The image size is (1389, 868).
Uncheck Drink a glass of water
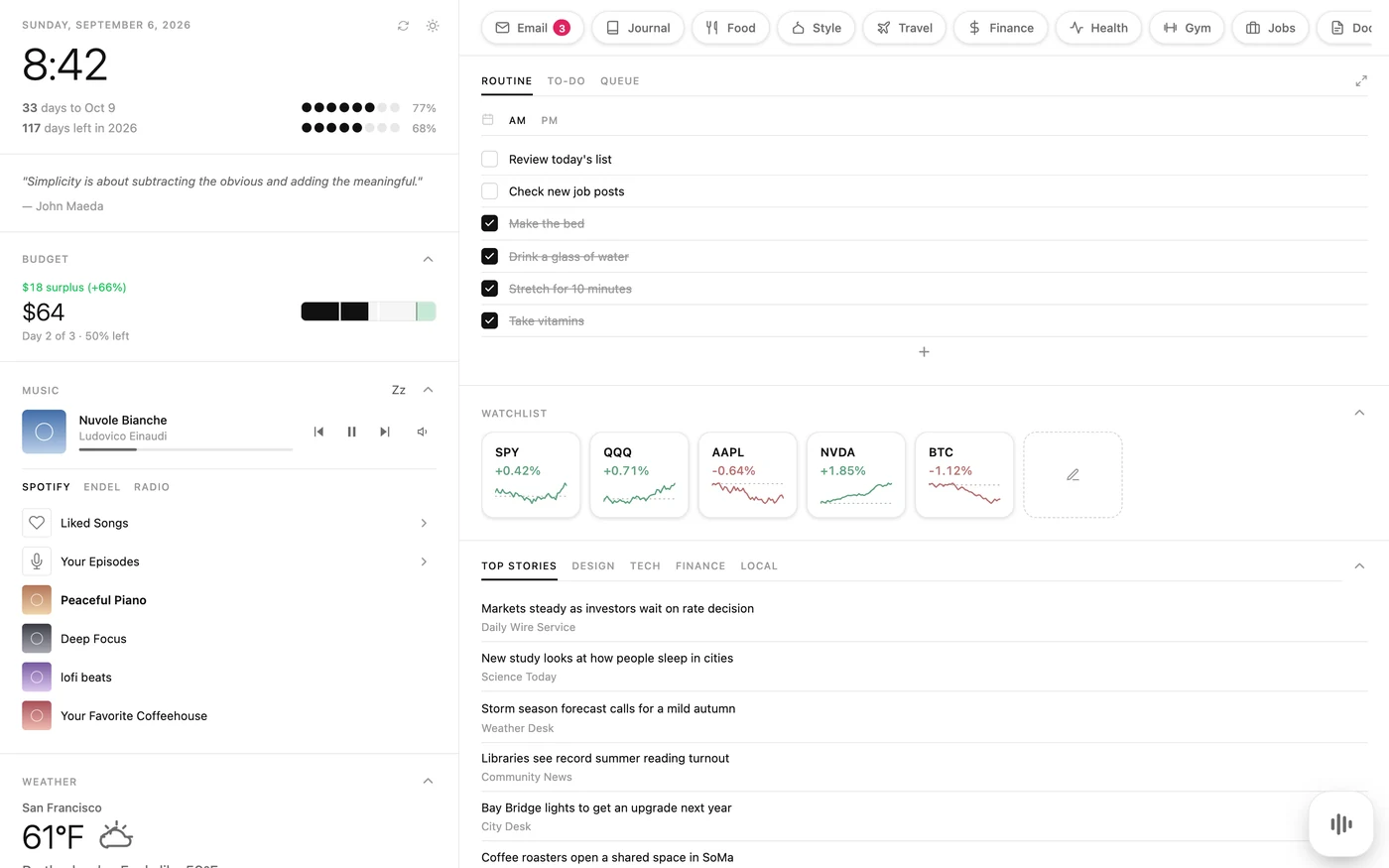pyautogui.click(x=489, y=256)
